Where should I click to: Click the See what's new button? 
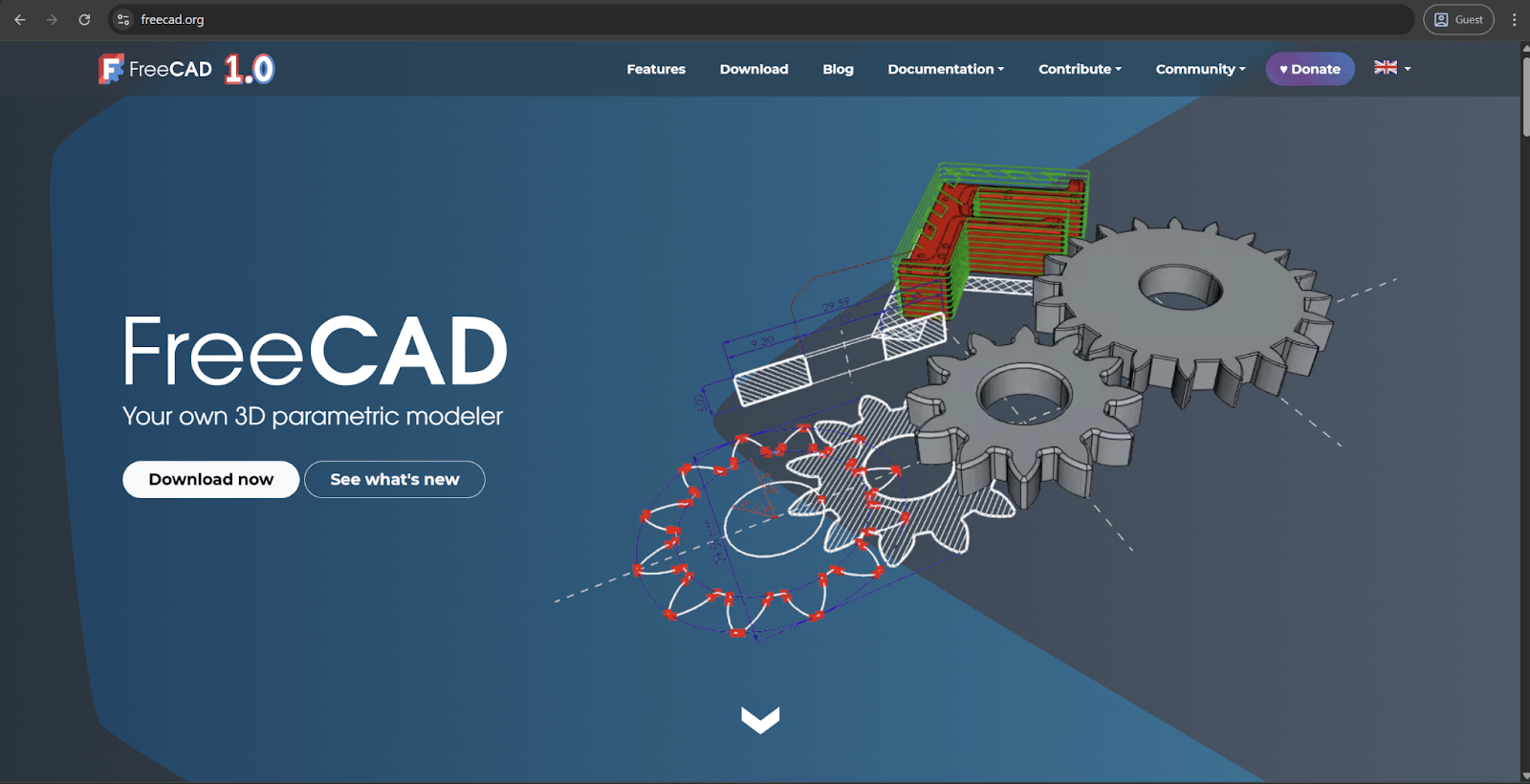pos(394,479)
